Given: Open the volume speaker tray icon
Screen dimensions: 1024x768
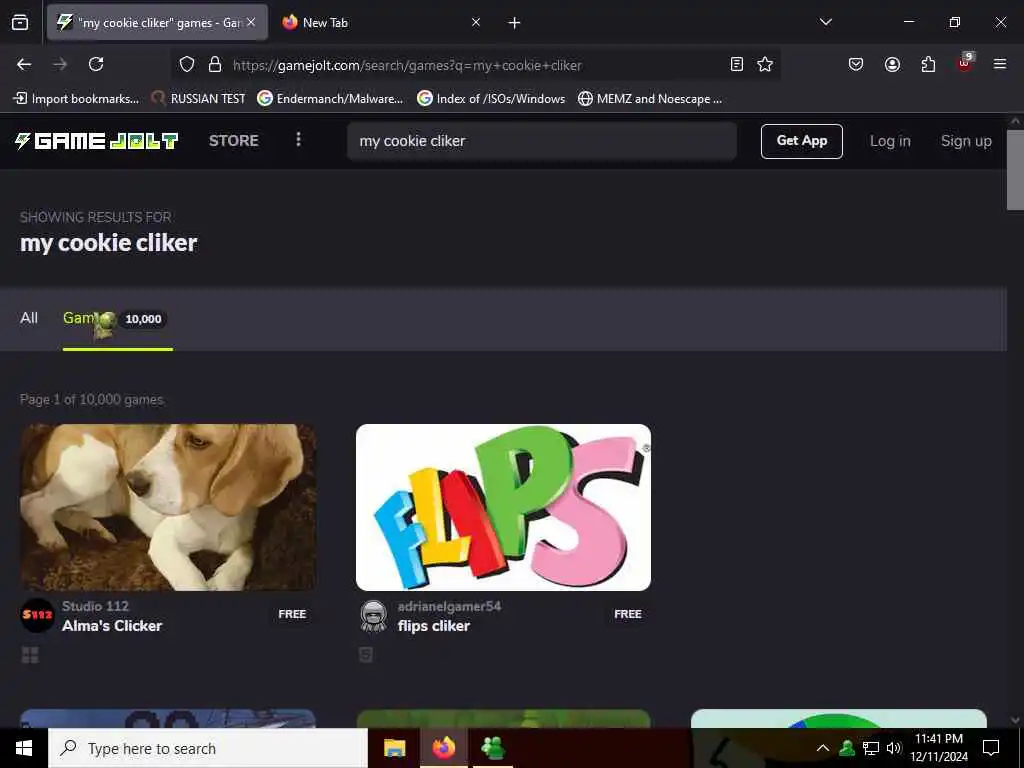Looking at the screenshot, I should point(893,748).
